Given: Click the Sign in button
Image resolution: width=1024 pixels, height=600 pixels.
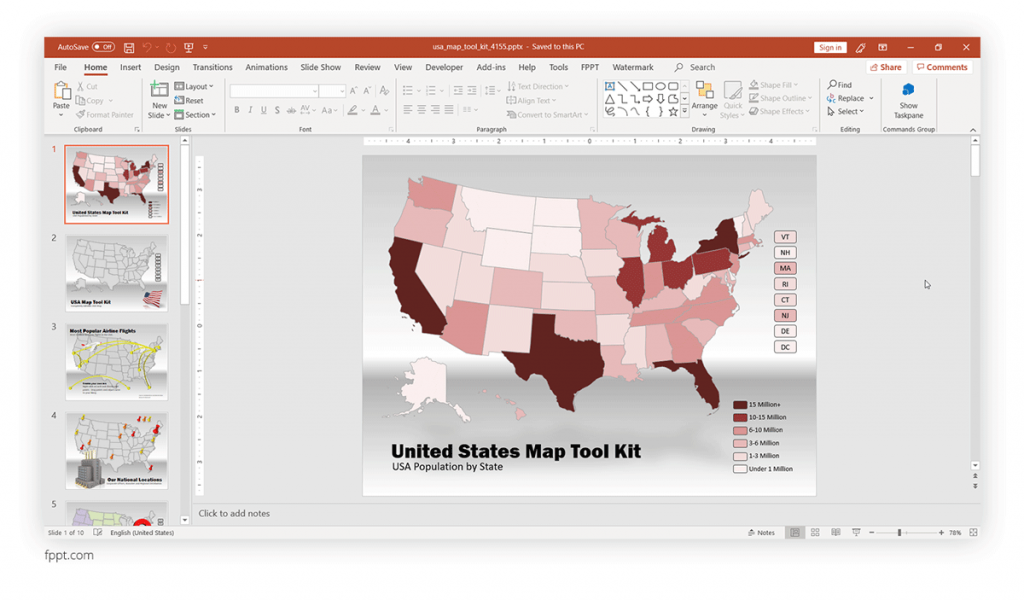Looking at the screenshot, I should [830, 47].
